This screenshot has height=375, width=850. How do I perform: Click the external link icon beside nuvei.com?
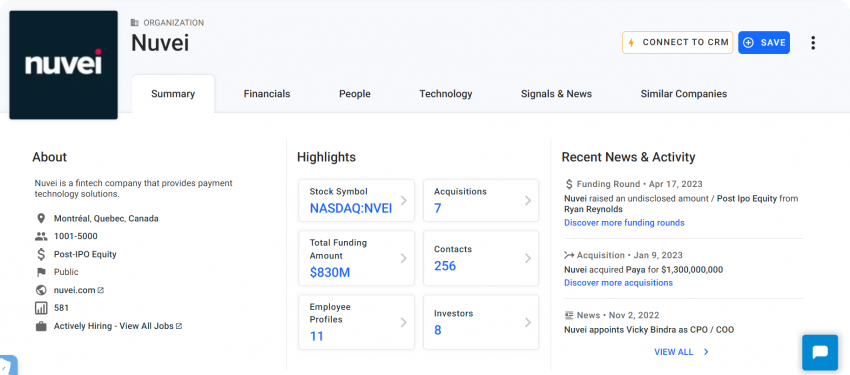101,290
